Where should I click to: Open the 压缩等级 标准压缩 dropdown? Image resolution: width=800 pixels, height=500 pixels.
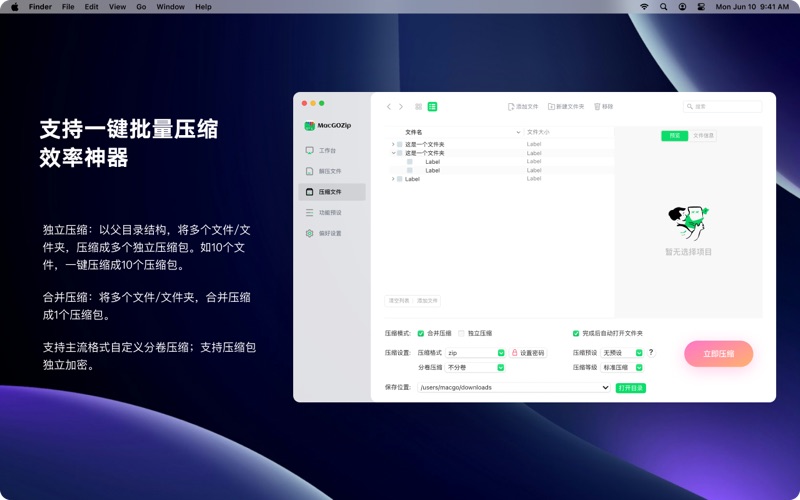point(622,367)
